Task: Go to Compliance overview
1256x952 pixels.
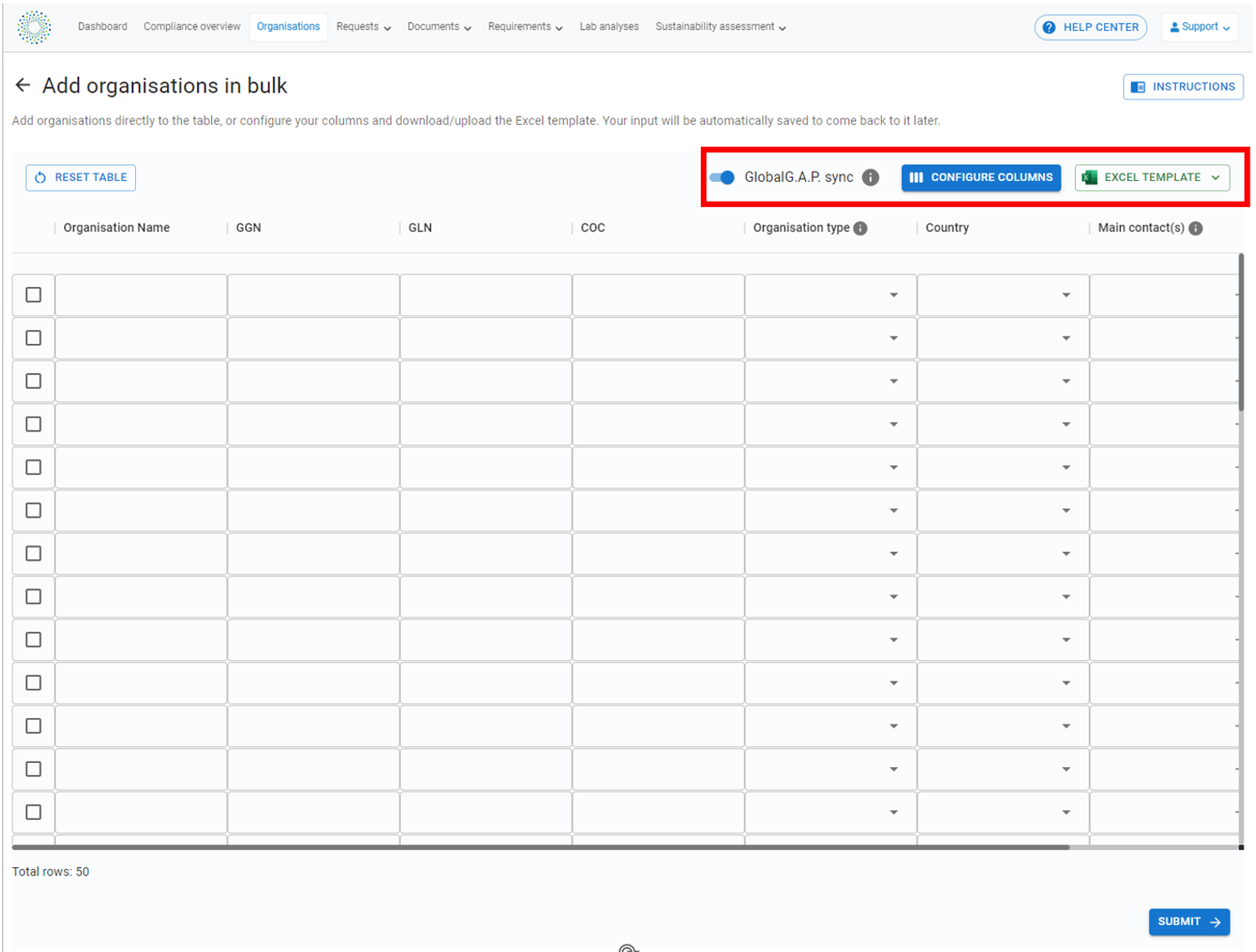Action: pos(191,27)
